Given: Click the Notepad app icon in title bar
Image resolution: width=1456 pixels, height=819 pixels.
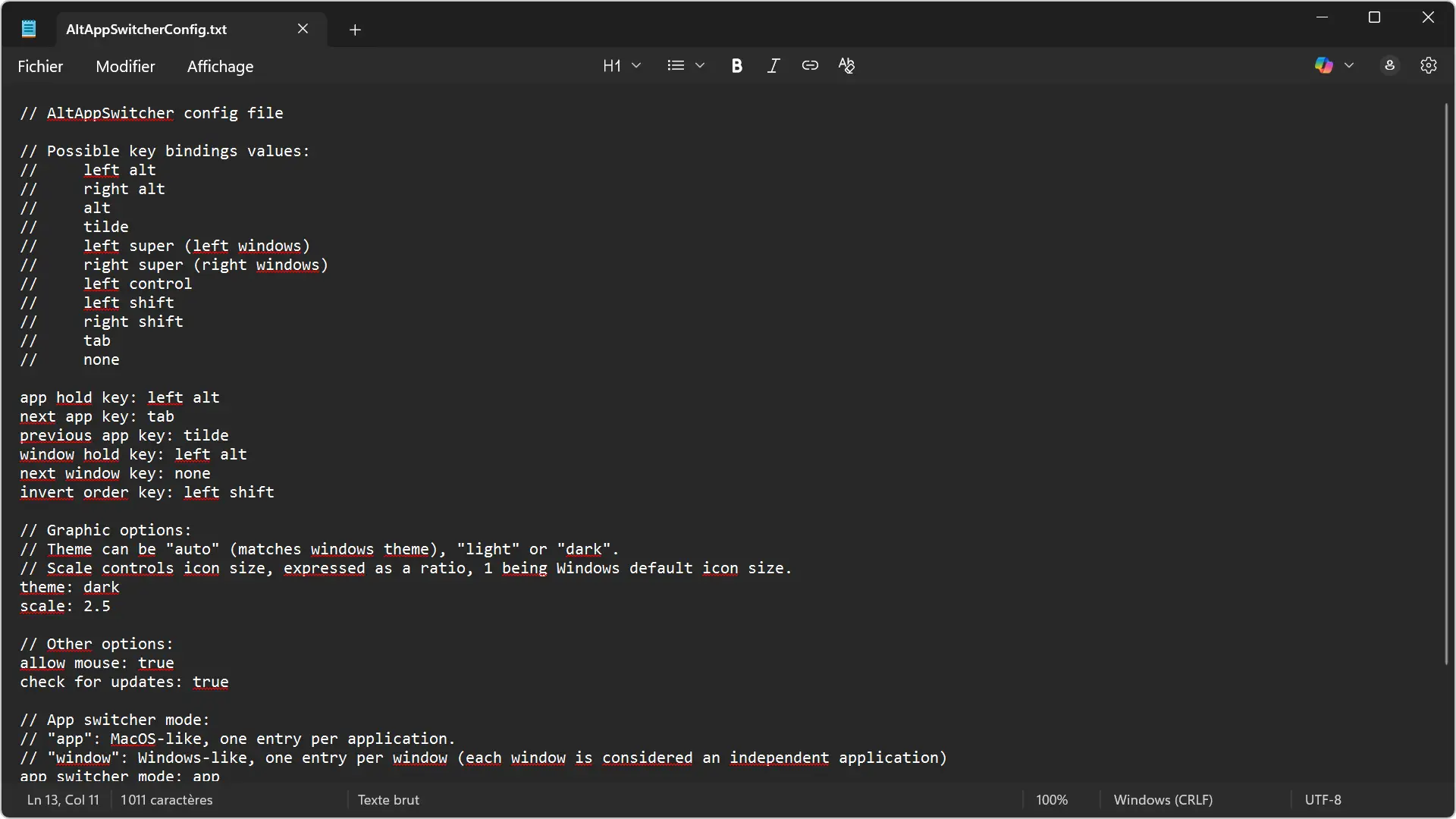Looking at the screenshot, I should pyautogui.click(x=29, y=29).
